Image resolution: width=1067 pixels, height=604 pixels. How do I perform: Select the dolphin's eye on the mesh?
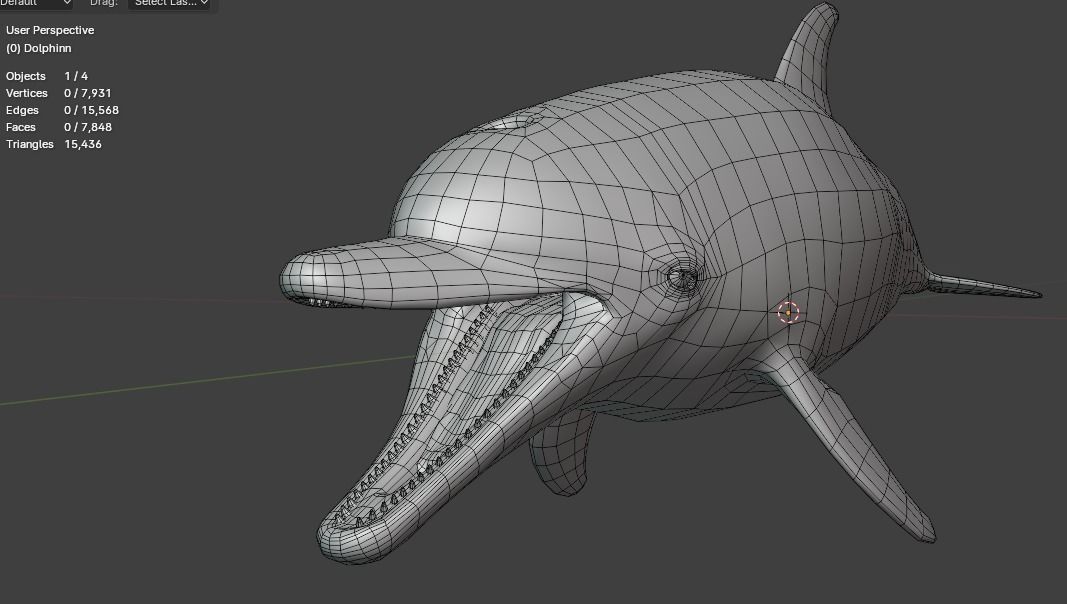pyautogui.click(x=683, y=278)
